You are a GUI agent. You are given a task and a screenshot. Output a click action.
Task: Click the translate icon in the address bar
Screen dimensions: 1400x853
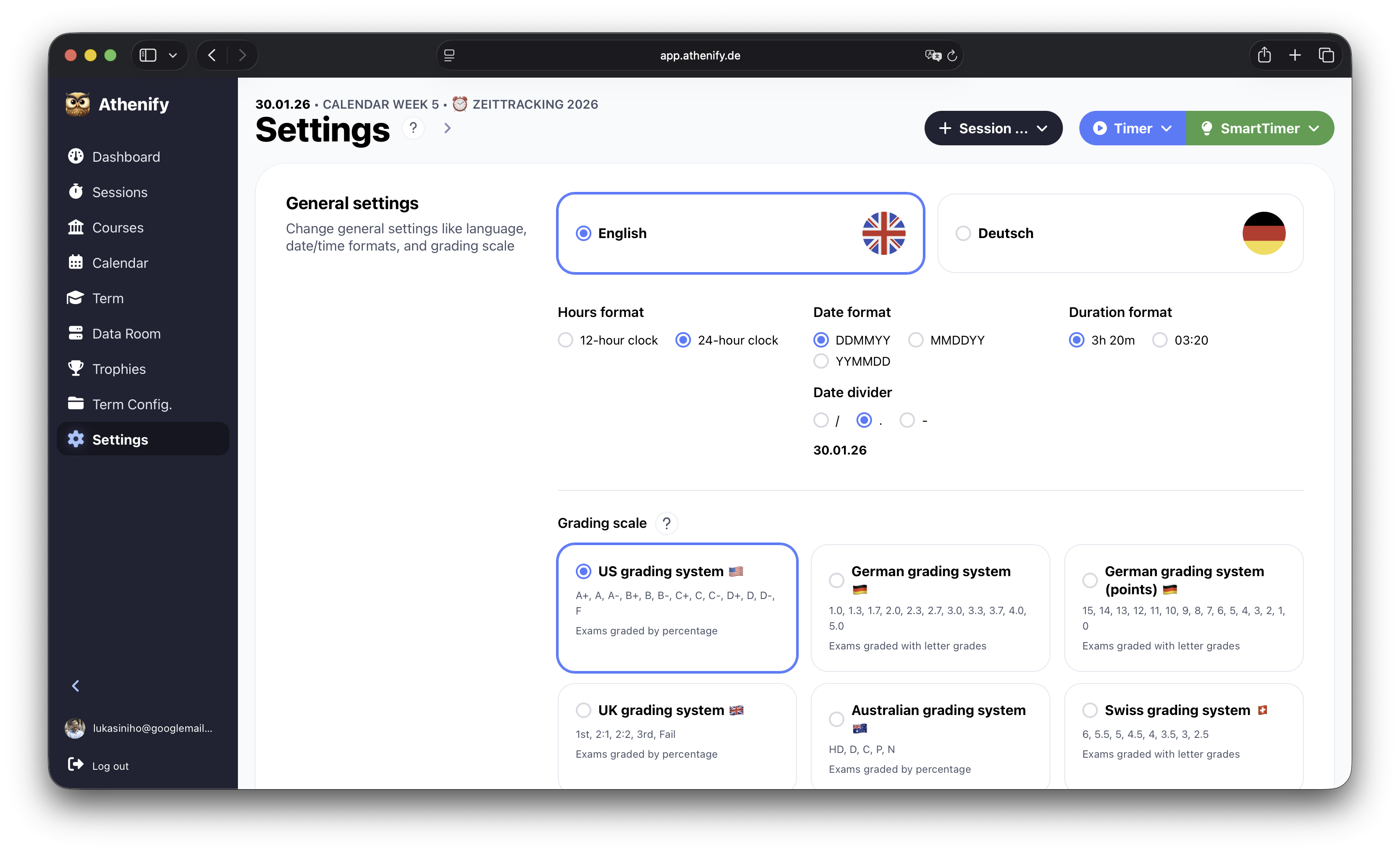click(x=932, y=56)
